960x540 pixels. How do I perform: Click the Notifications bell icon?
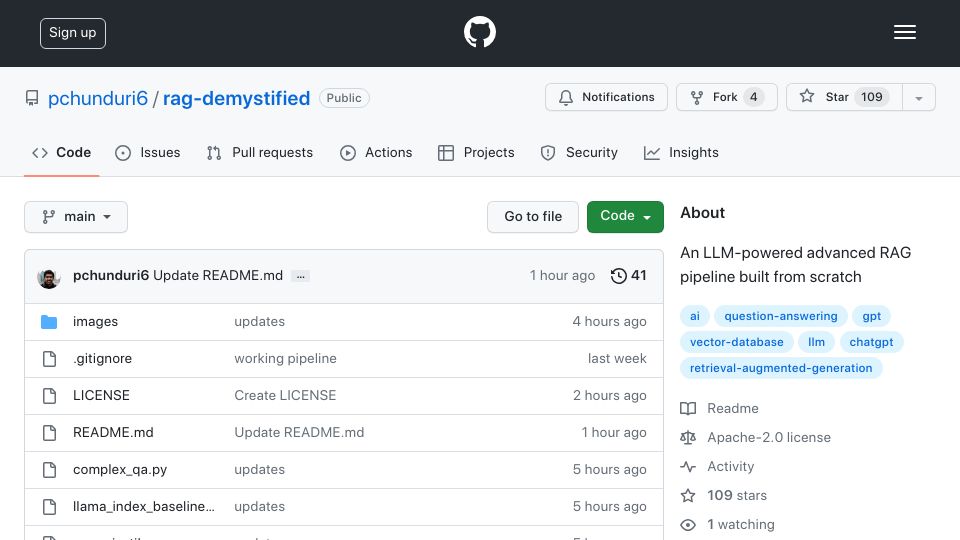coord(566,97)
